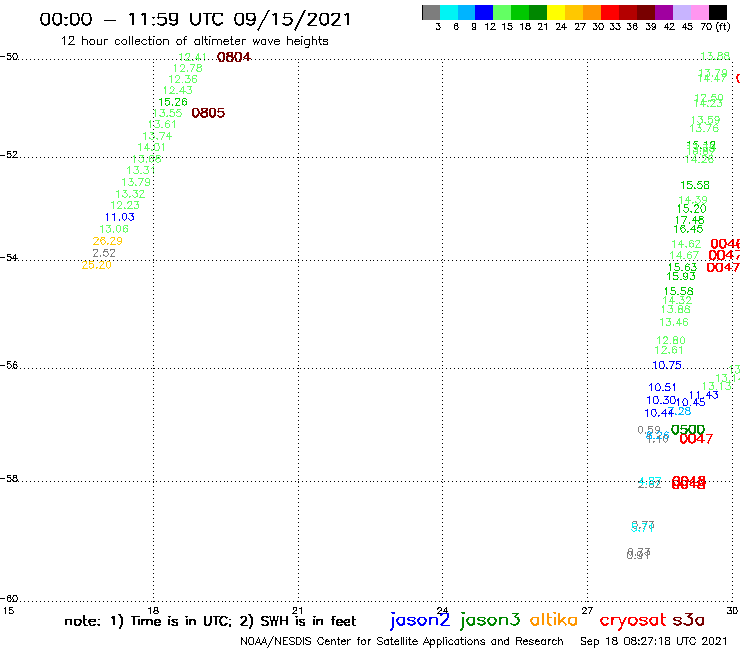This screenshot has width=740, height=650.
Task: Click the wave height value '12.23'
Action: pyautogui.click(x=125, y=206)
